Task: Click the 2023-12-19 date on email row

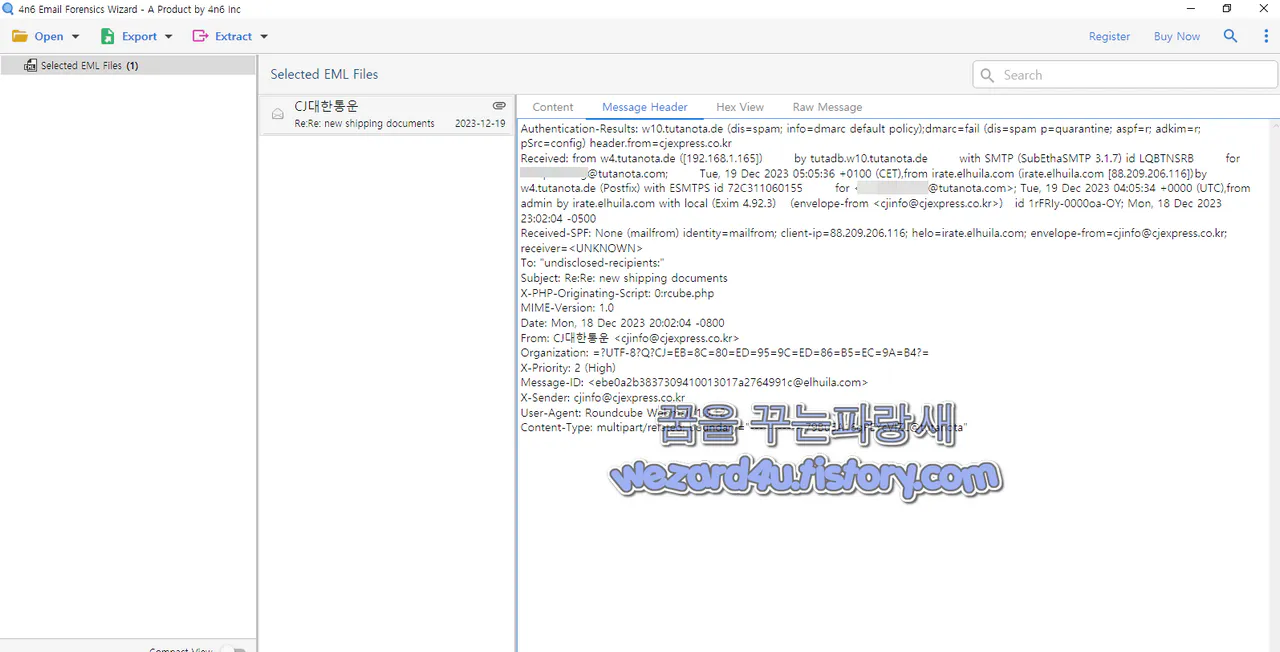Action: point(480,124)
